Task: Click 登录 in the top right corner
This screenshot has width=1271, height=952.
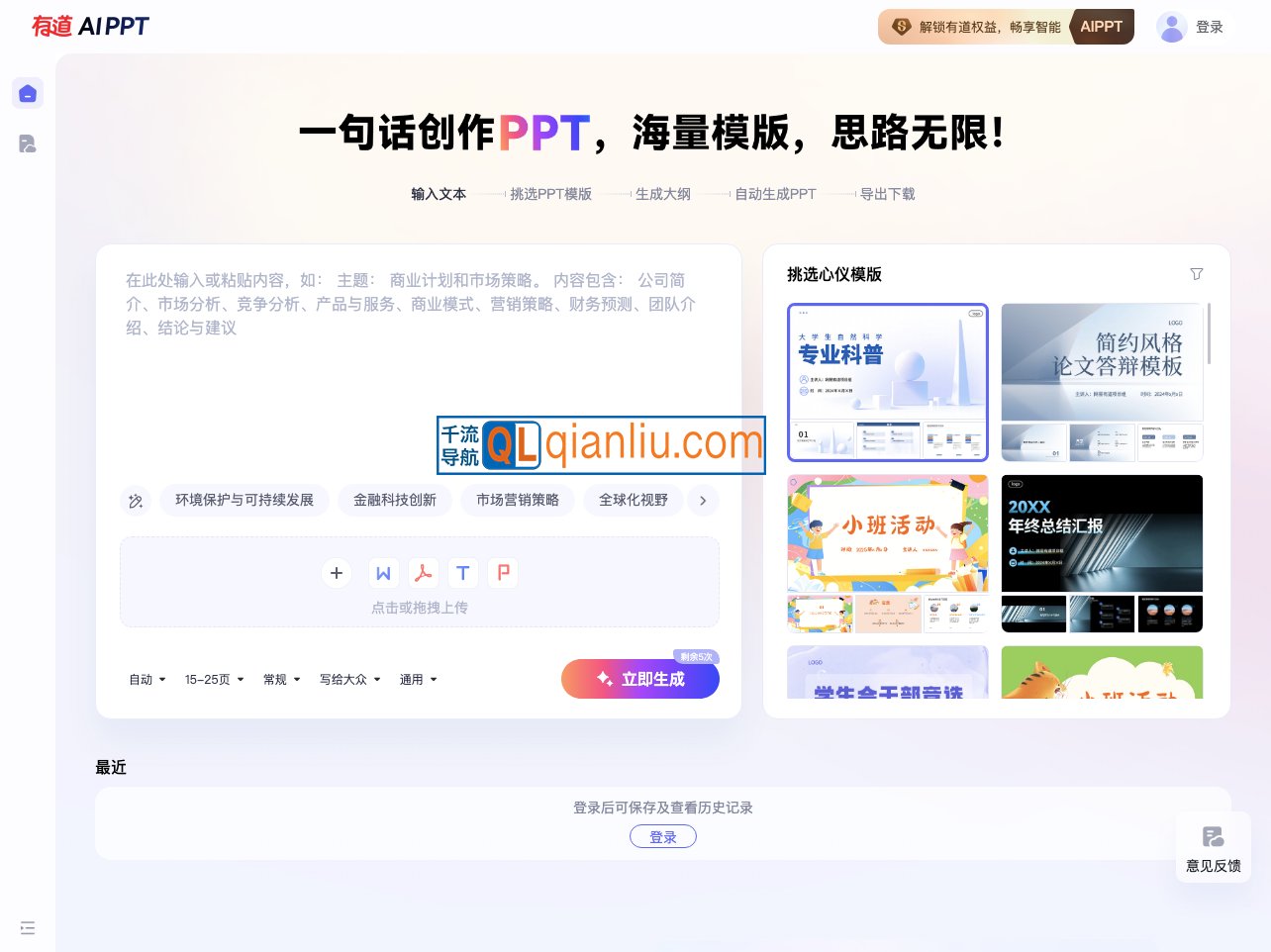Action: click(1209, 27)
